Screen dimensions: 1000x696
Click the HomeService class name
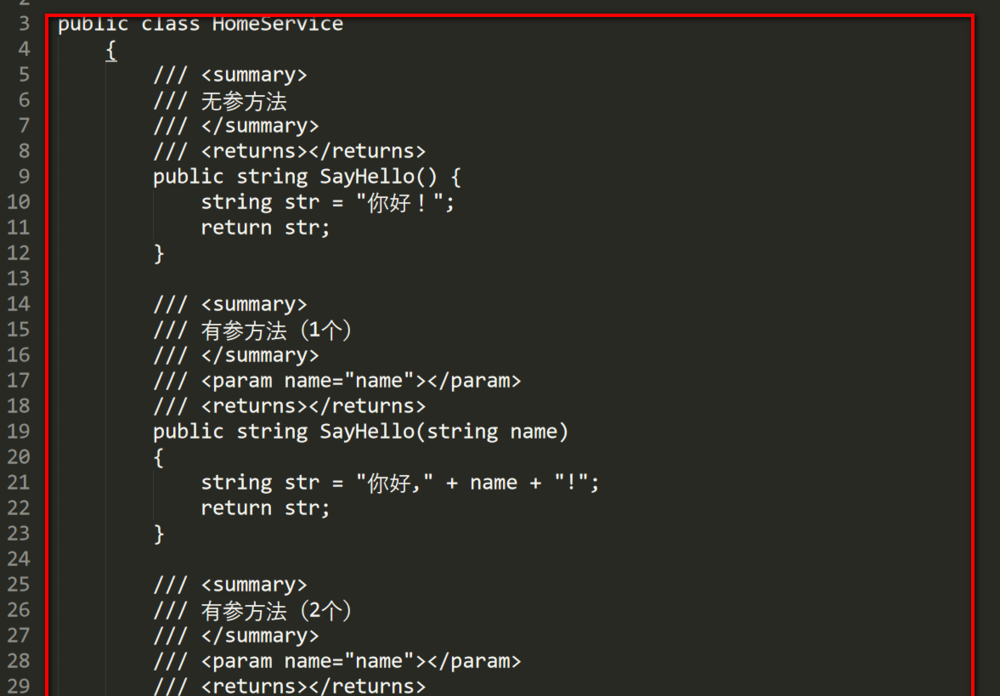click(x=277, y=24)
